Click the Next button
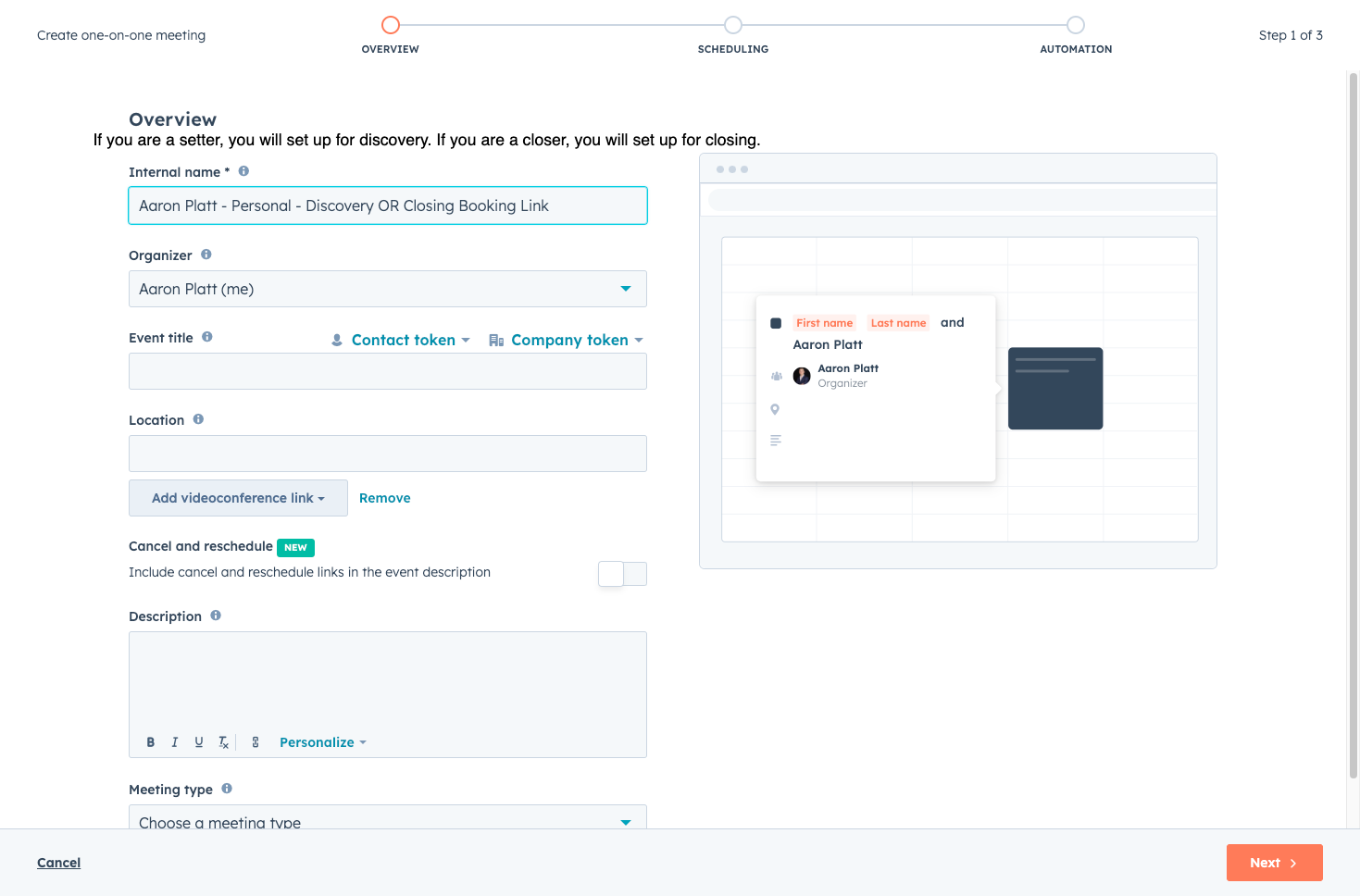The width and height of the screenshot is (1360, 896). [x=1275, y=863]
